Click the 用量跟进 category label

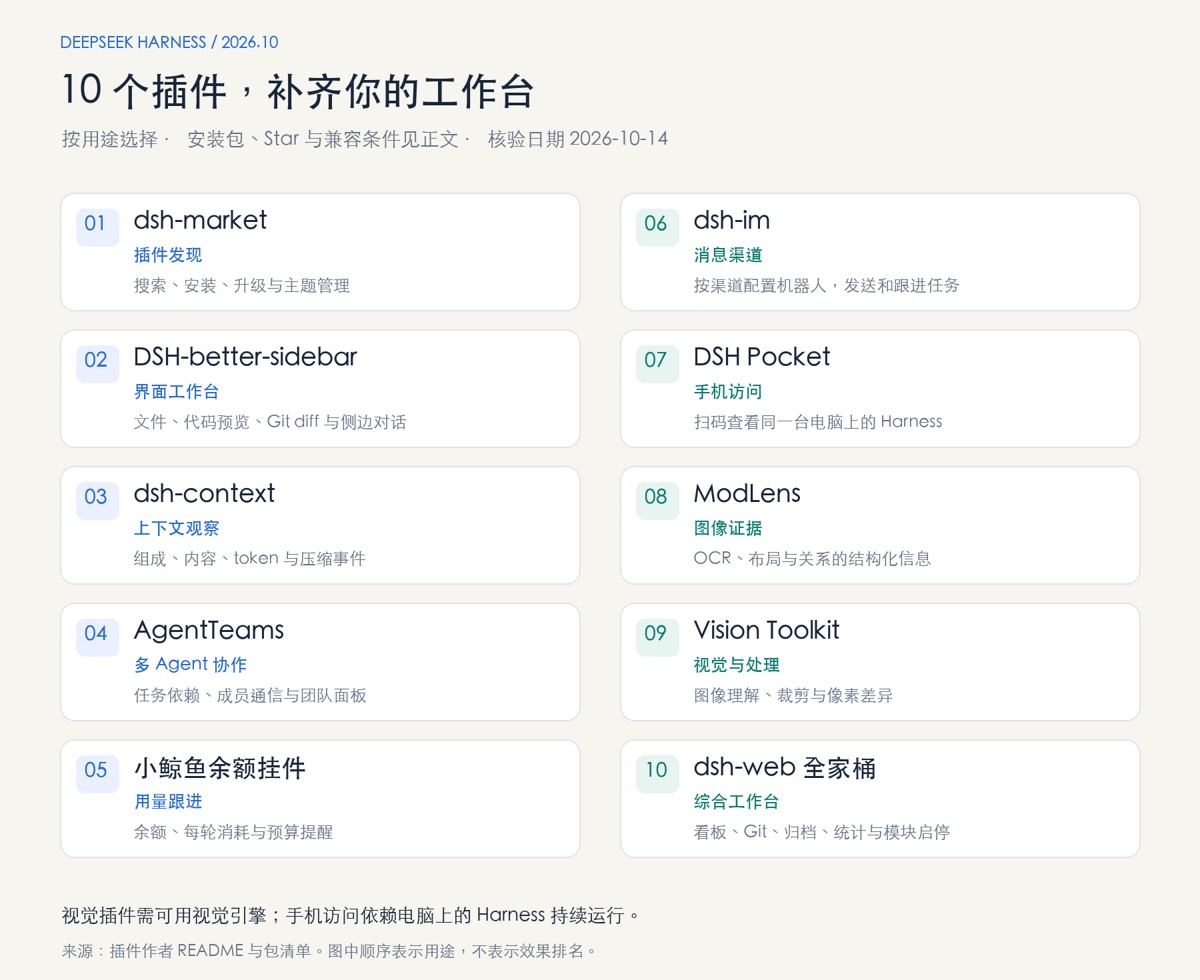point(168,802)
